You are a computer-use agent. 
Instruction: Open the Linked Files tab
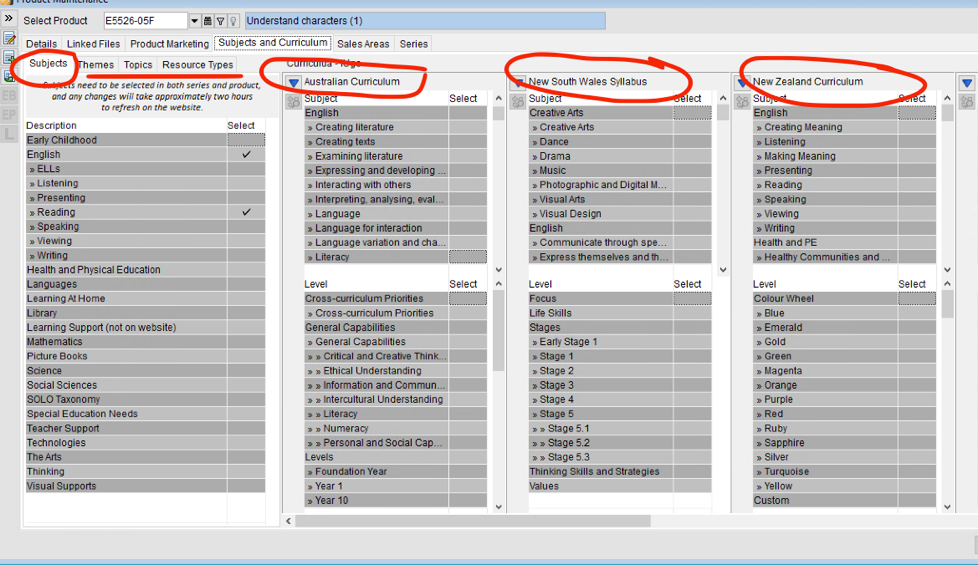(94, 44)
